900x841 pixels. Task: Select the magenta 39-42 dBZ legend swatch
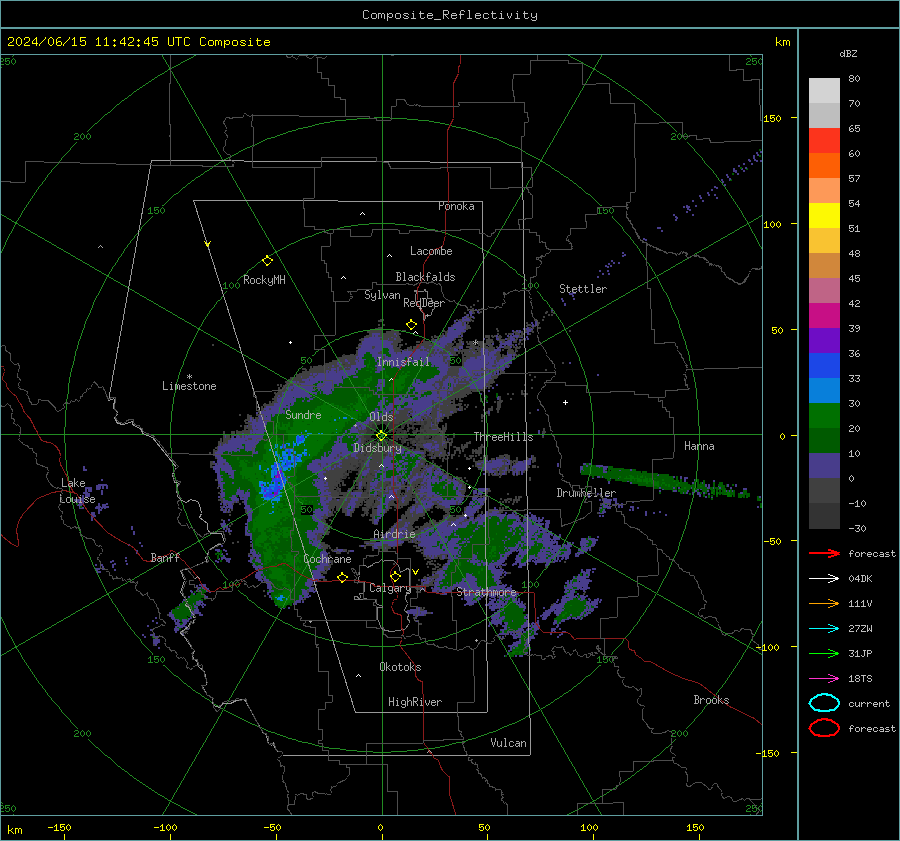tap(824, 316)
